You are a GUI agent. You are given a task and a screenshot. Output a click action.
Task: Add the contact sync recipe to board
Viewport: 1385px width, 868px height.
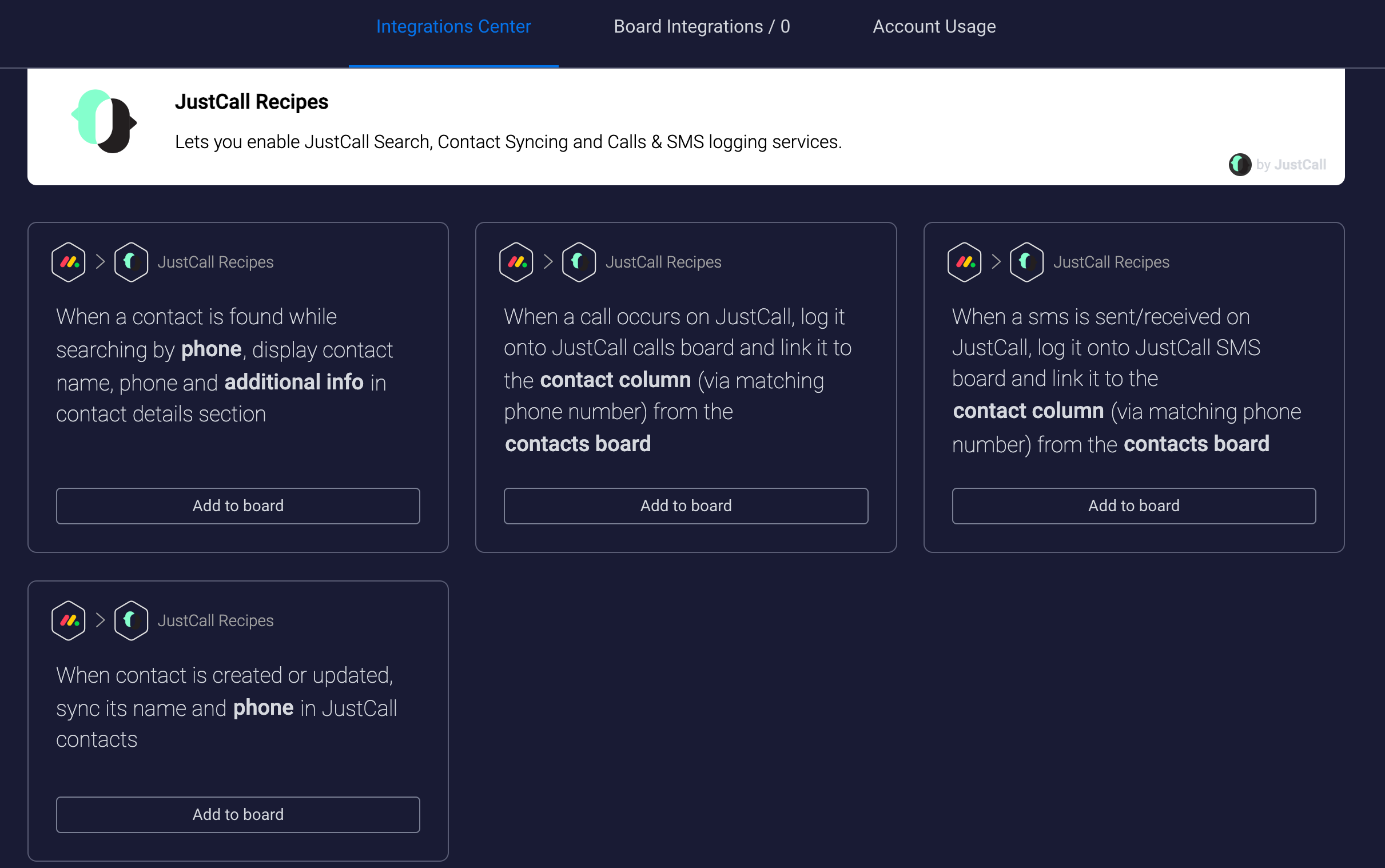click(x=238, y=815)
